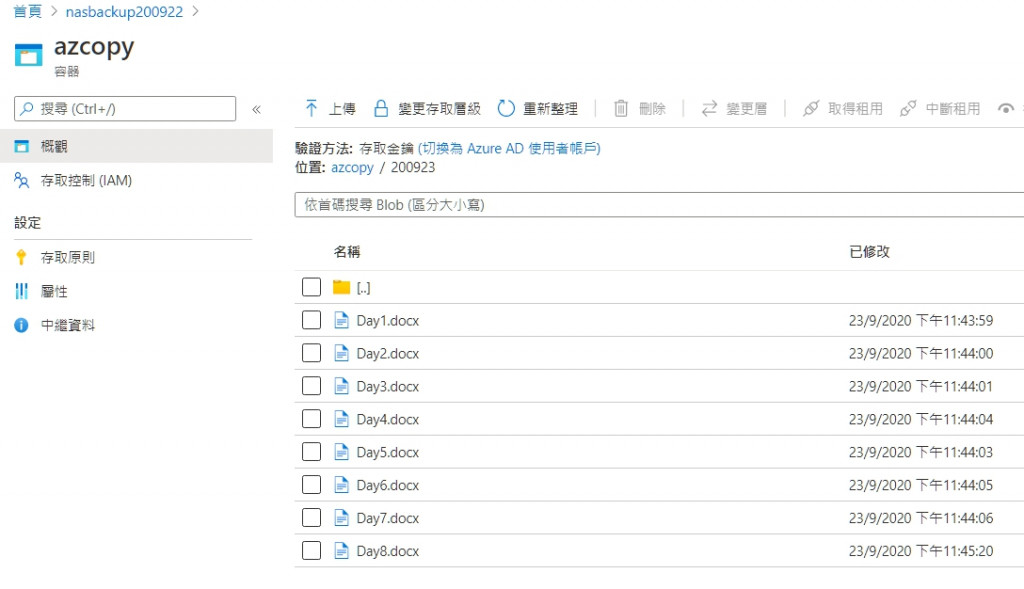Click the refresh circular arrow icon
Screen dimensions: 1024x589
506,108
